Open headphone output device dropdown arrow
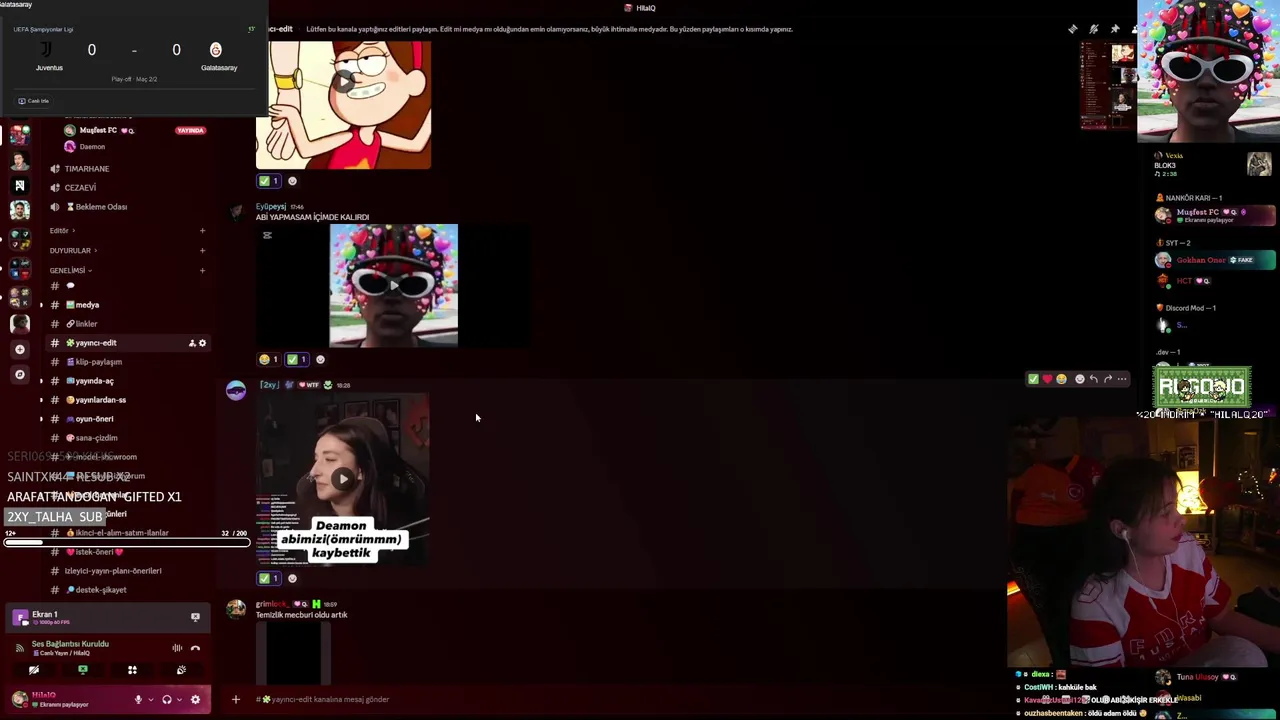Image resolution: width=1280 pixels, height=720 pixels. tap(178, 700)
